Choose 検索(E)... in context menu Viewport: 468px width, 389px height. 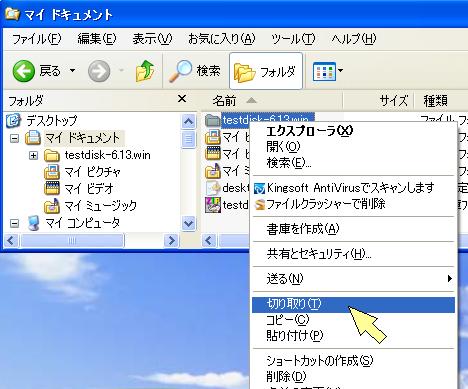point(353,163)
